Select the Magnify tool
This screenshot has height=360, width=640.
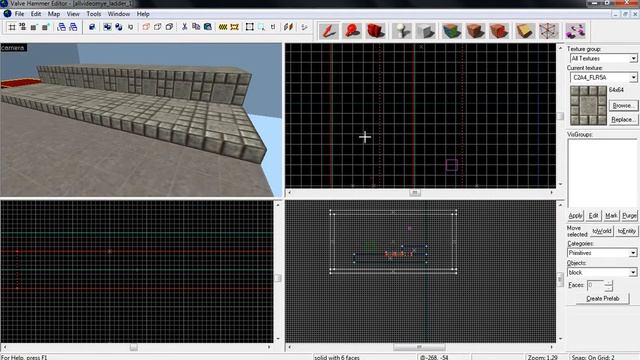352,31
